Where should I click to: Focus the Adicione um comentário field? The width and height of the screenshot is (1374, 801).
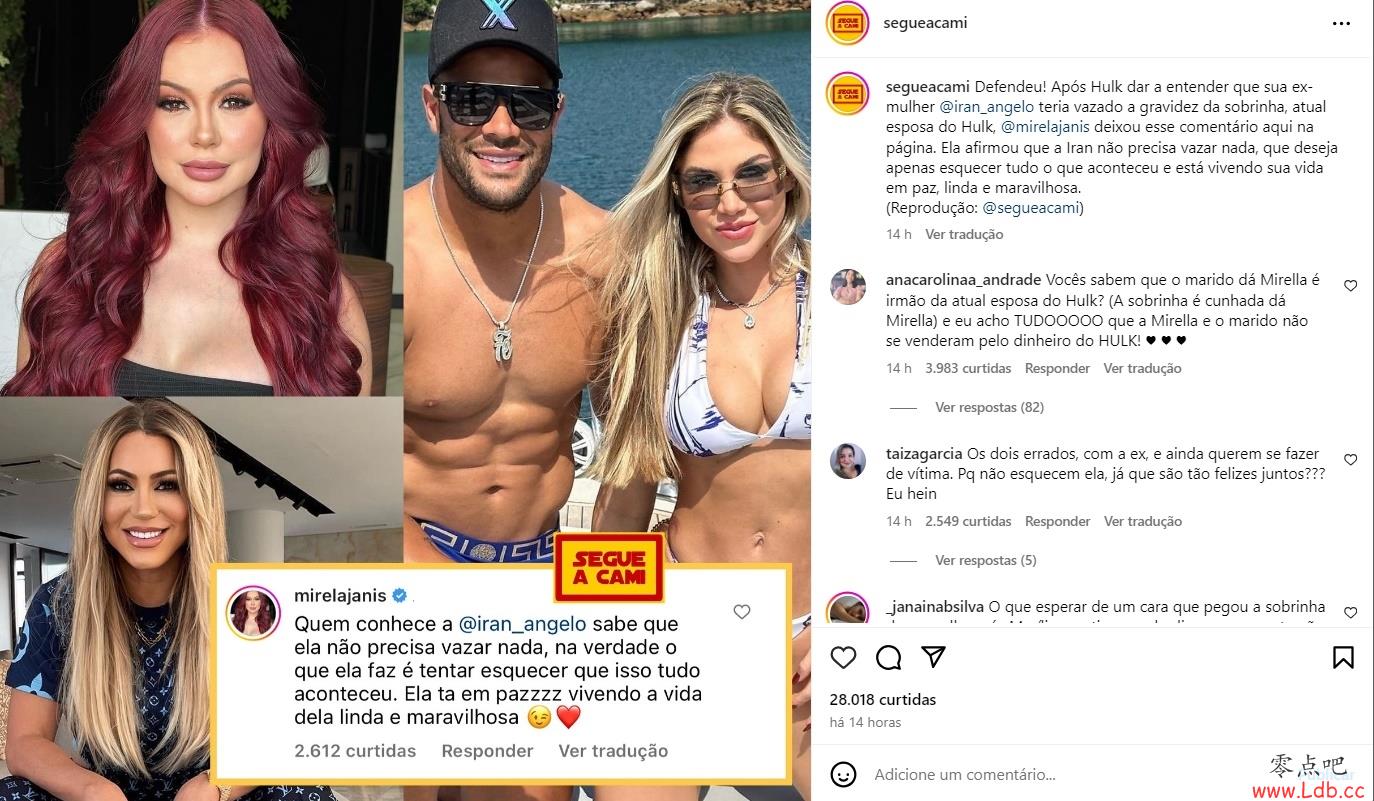[x=1060, y=774]
